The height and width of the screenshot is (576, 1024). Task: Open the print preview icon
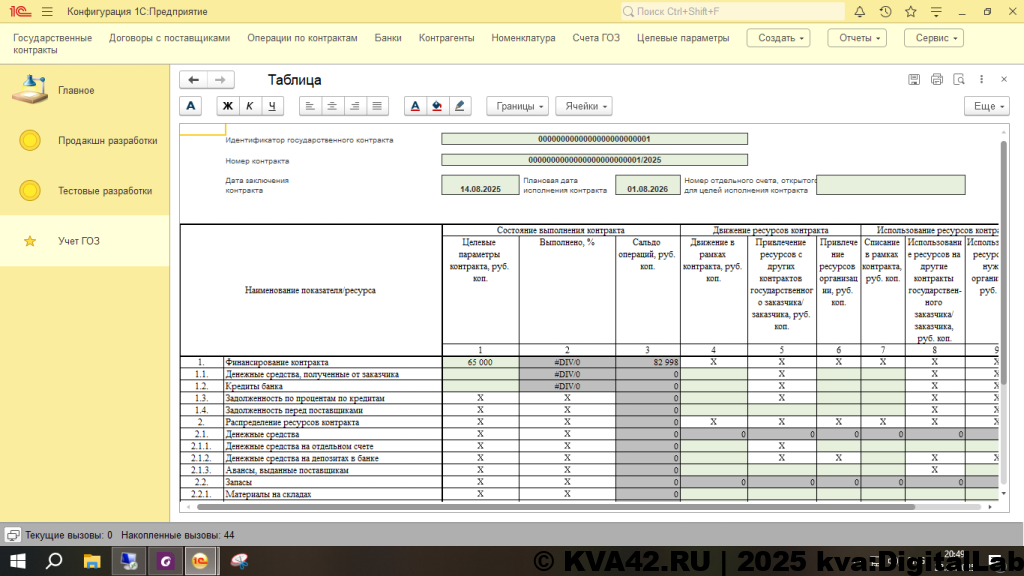point(958,80)
